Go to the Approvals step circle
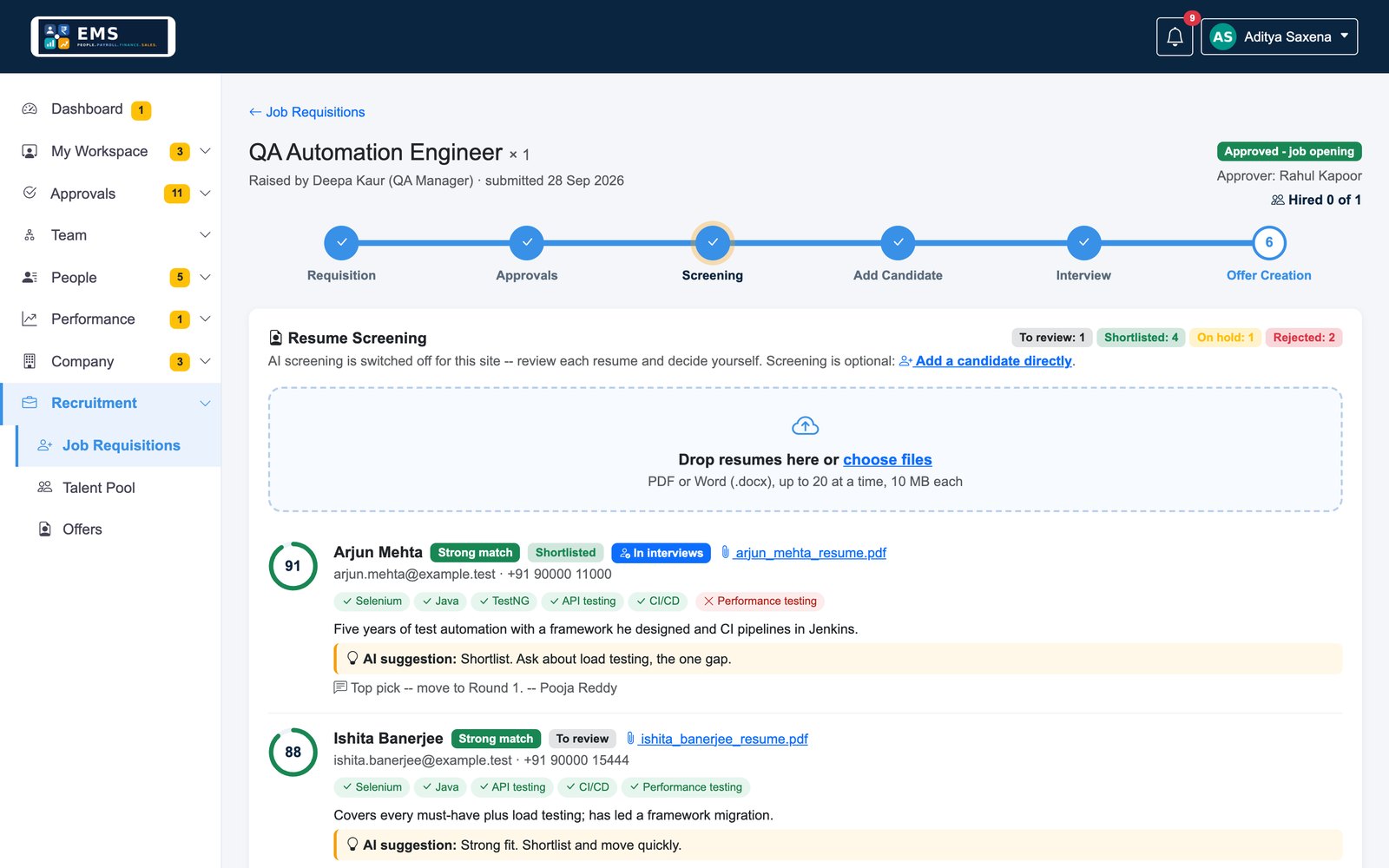Image resolution: width=1389 pixels, height=868 pixels. click(x=527, y=243)
